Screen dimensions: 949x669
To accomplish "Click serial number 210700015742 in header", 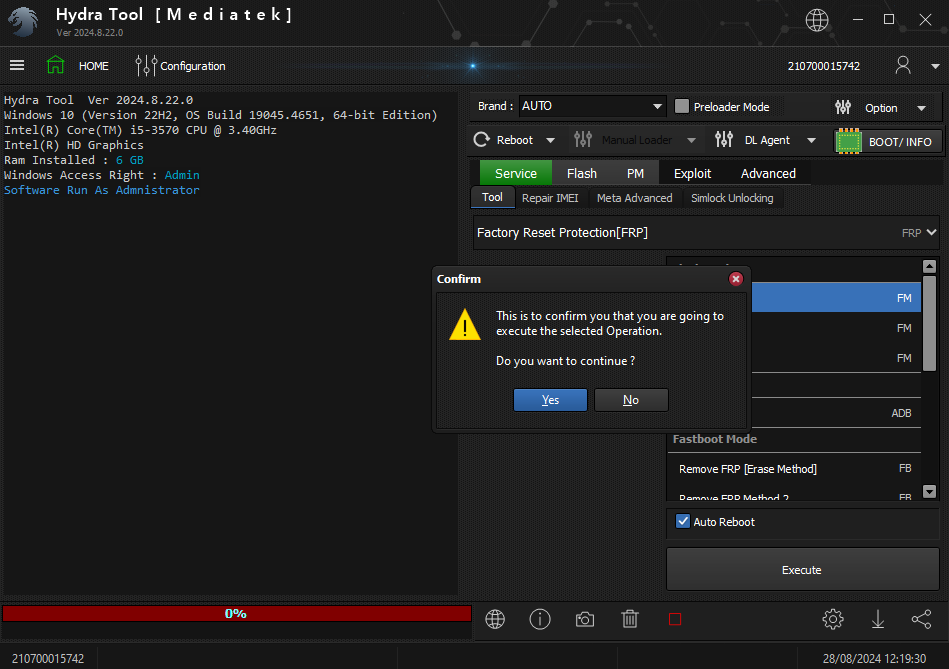I will coord(823,66).
